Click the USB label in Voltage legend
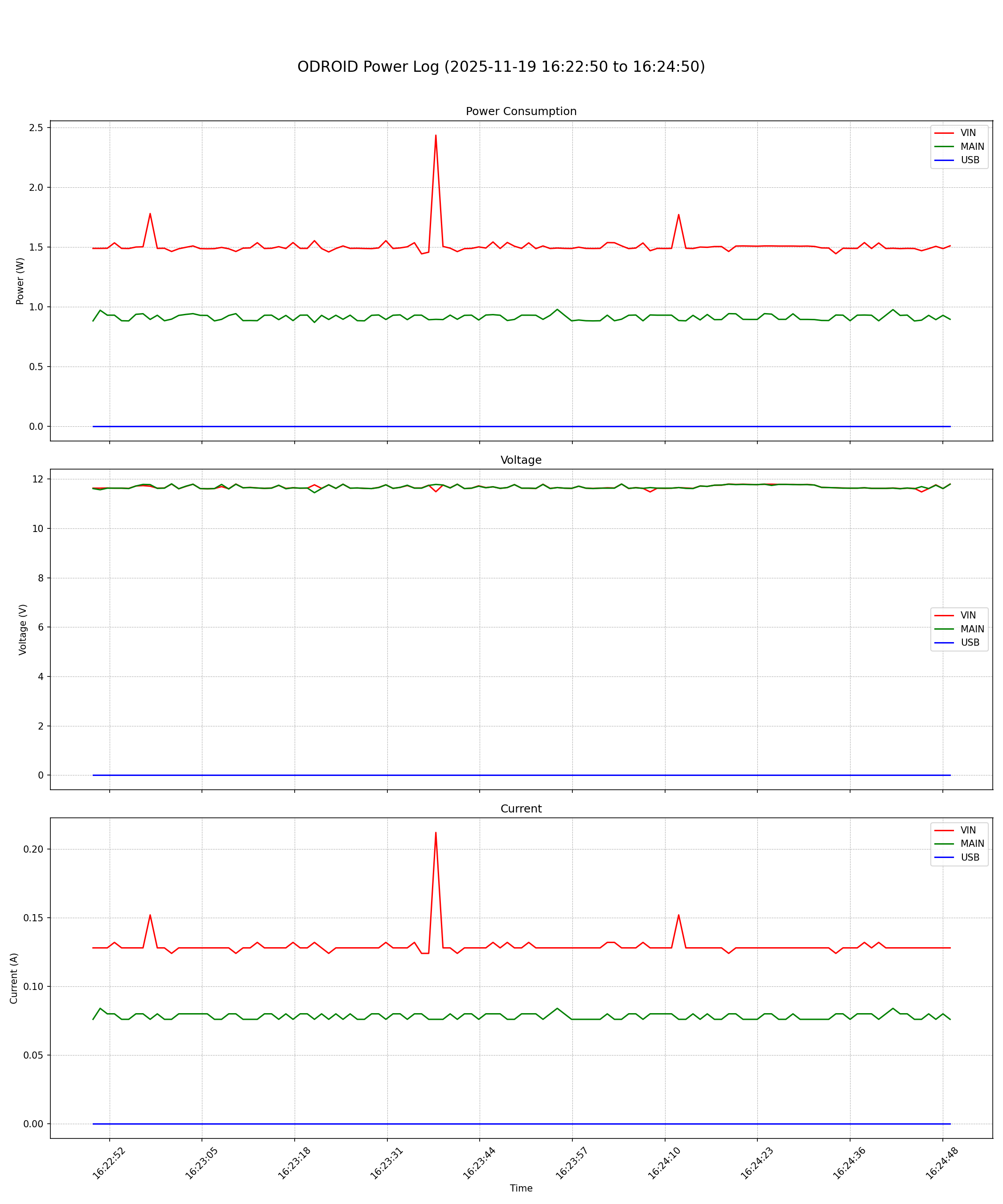This screenshot has width=1003, height=1204. 970,643
